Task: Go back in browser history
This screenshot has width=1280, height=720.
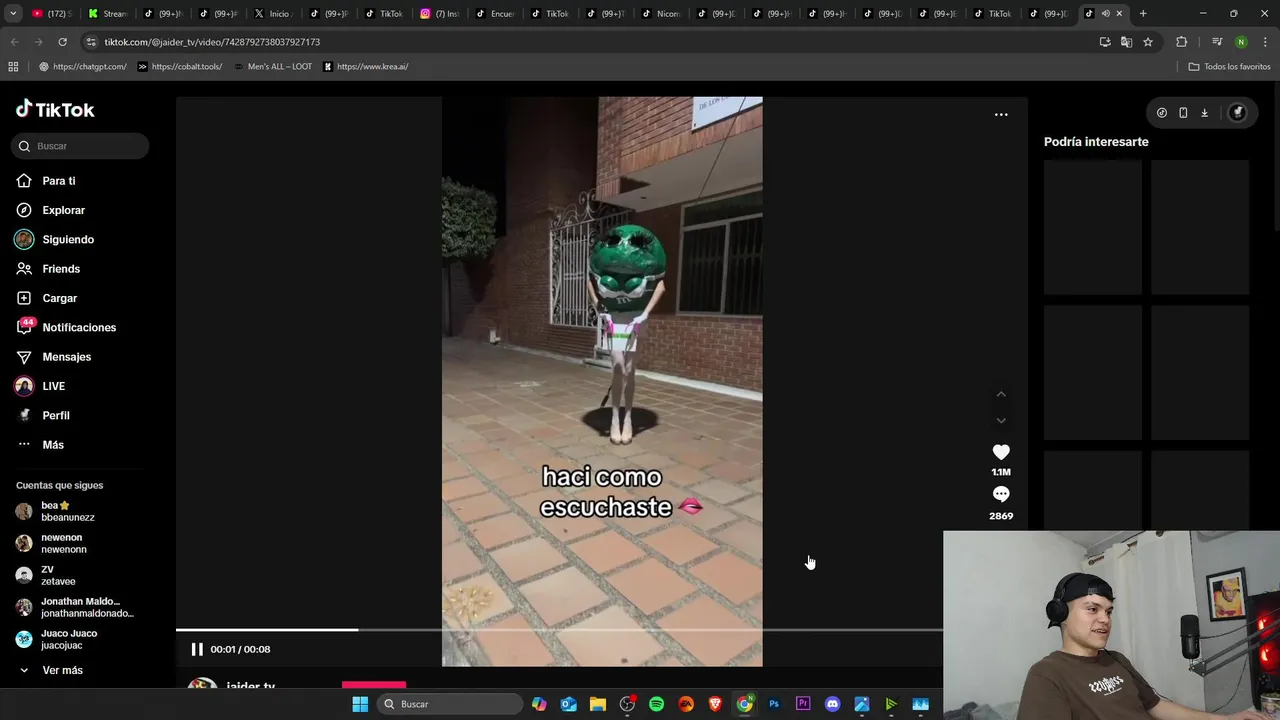Action: pos(14,42)
